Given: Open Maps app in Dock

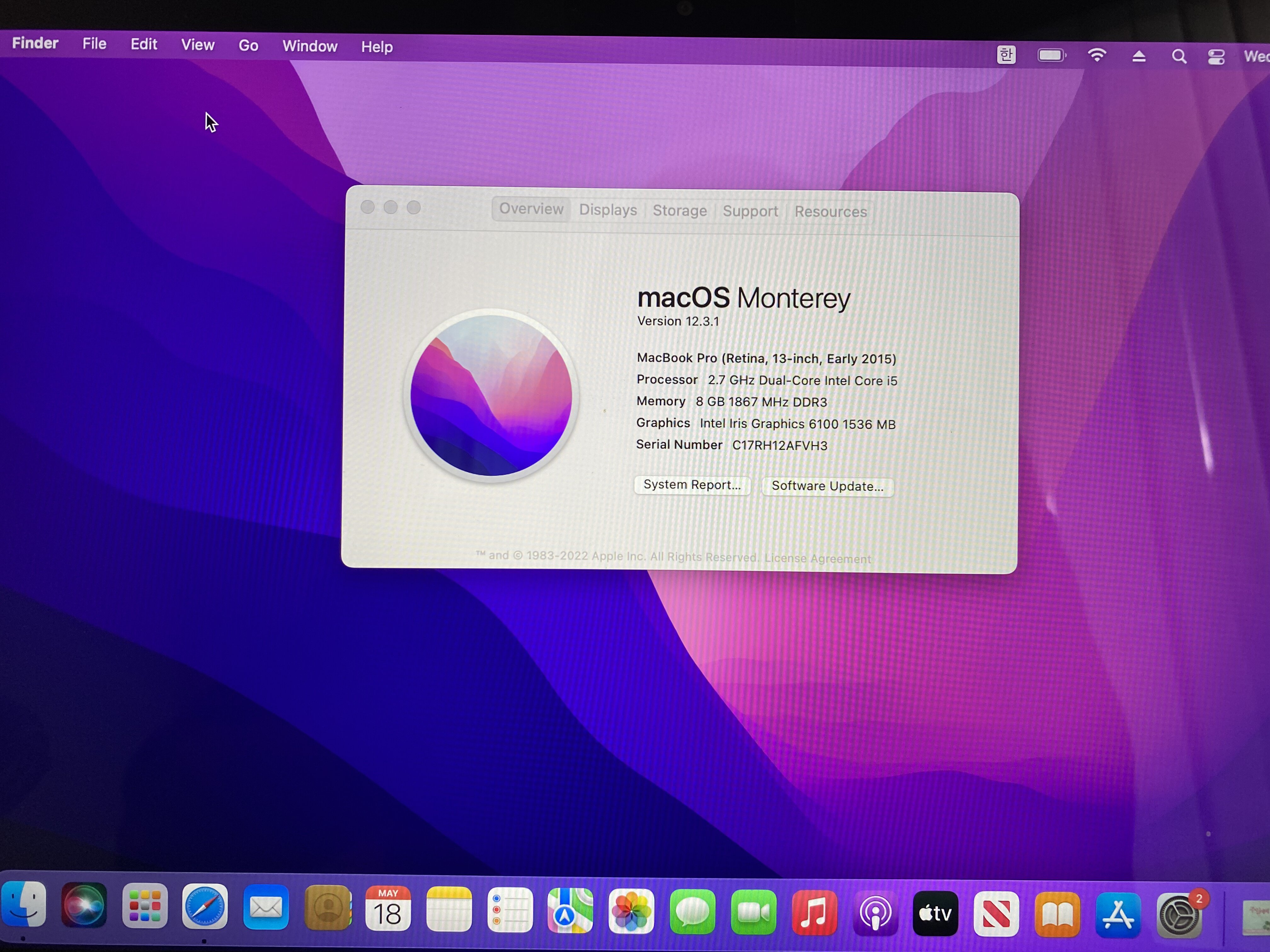Looking at the screenshot, I should pyautogui.click(x=571, y=911).
